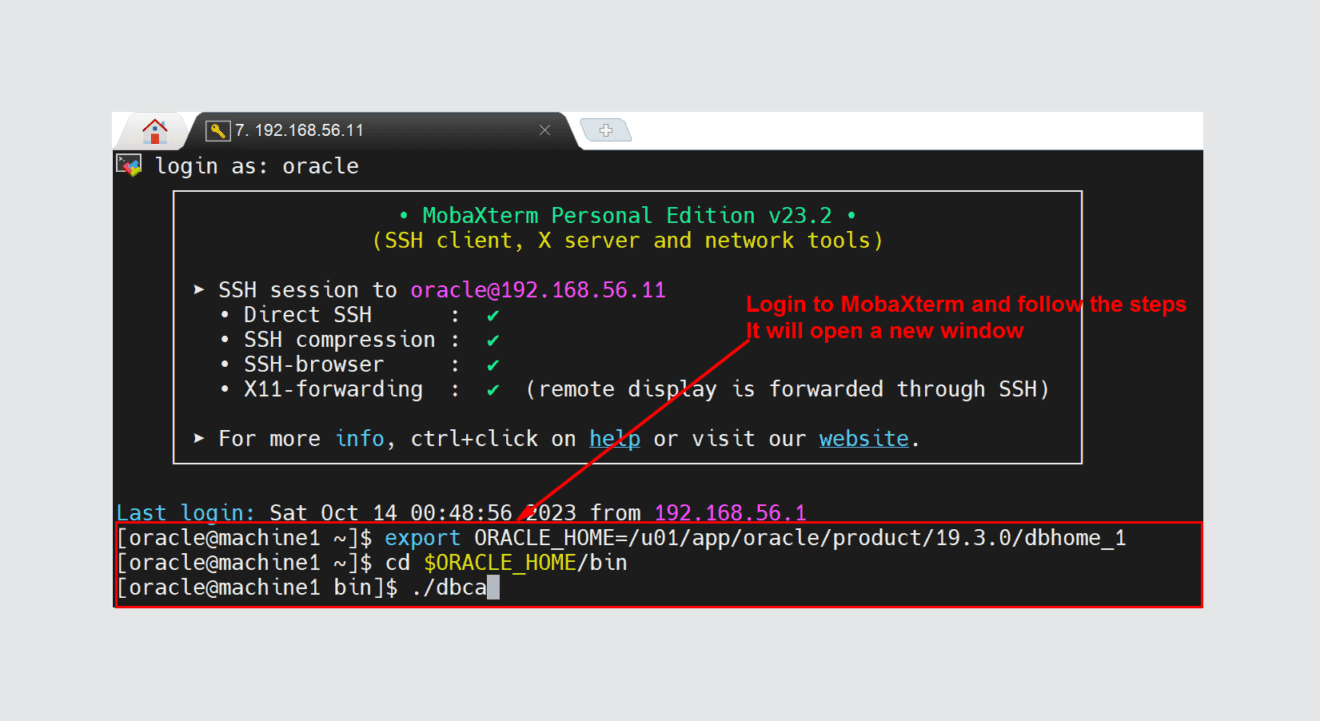1320x721 pixels.
Task: Click the Home tab house icon
Action: pyautogui.click(x=155, y=129)
